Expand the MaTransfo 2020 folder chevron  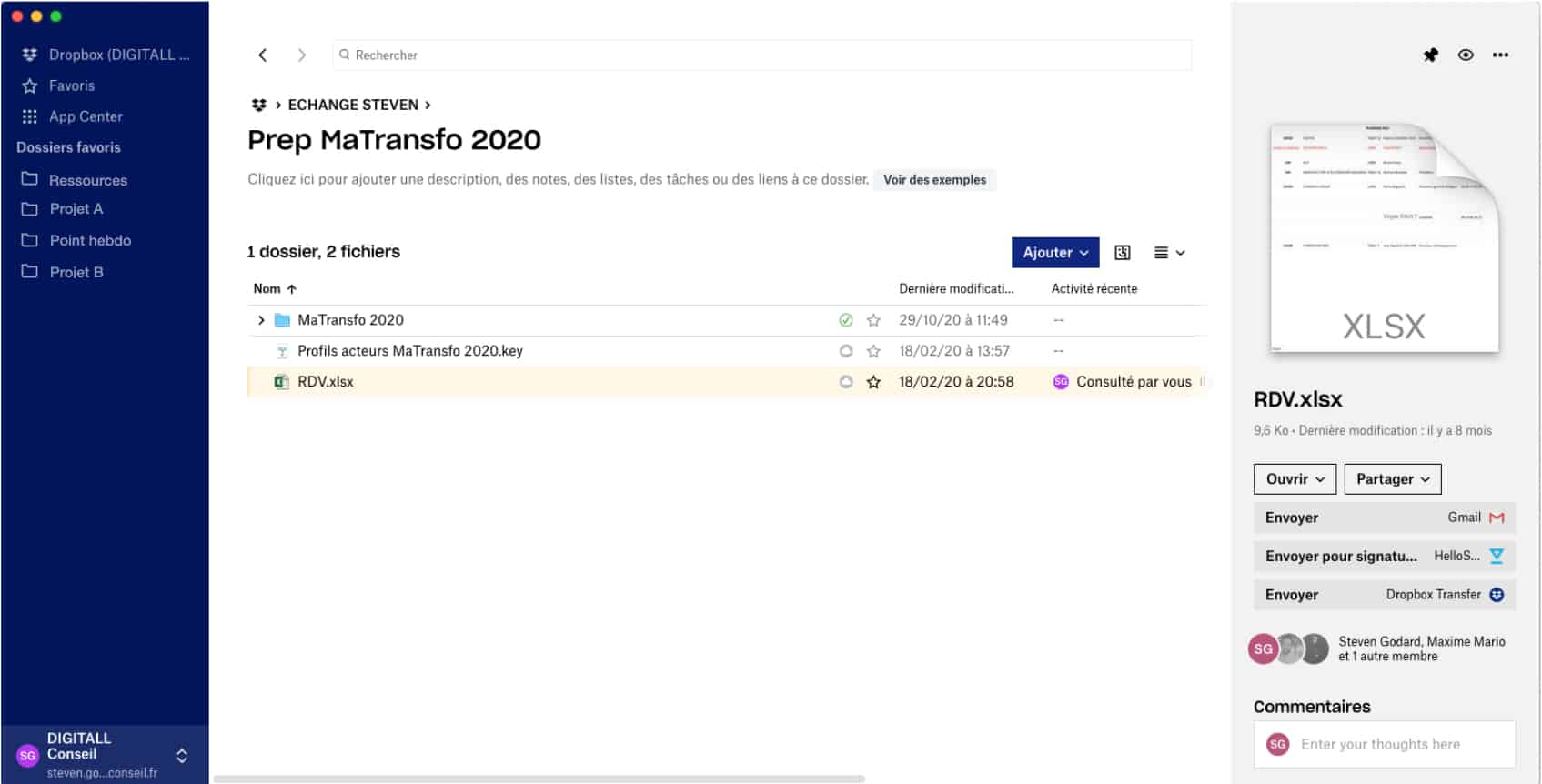click(x=261, y=320)
